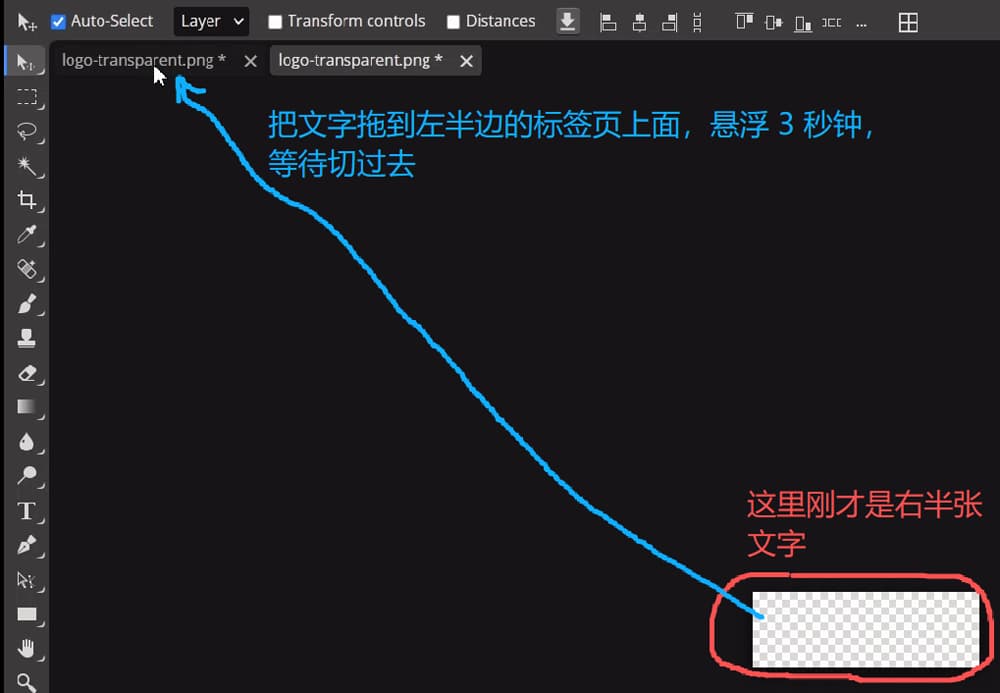Click the transparent checkerboard canvas

[865, 629]
